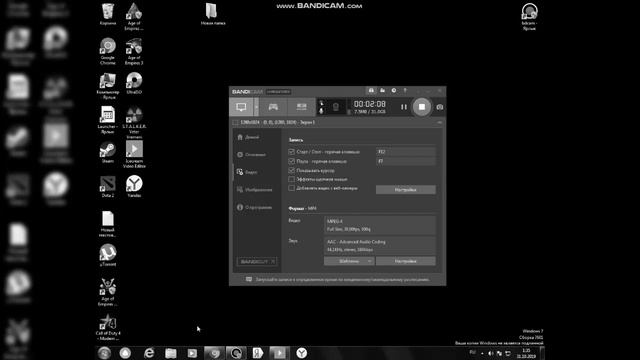Click the taskbar clock
The image size is (640, 360).
coord(526,353)
